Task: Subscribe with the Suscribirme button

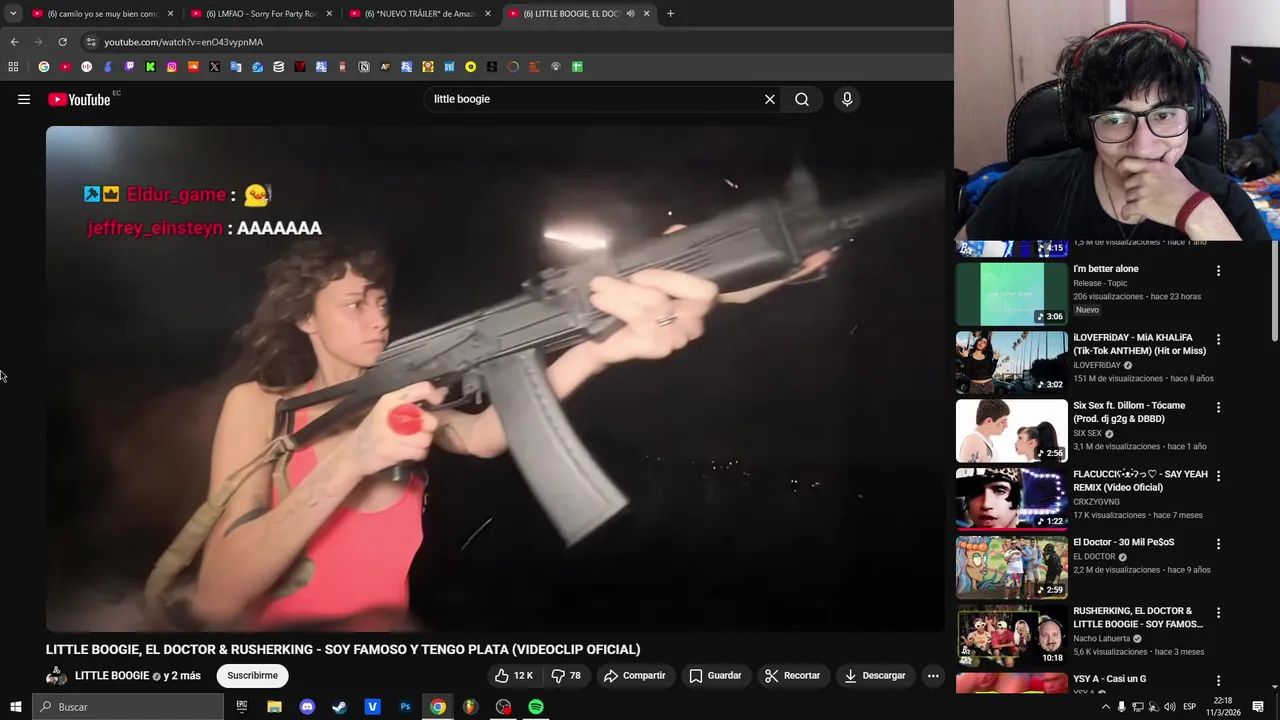Action: (252, 676)
